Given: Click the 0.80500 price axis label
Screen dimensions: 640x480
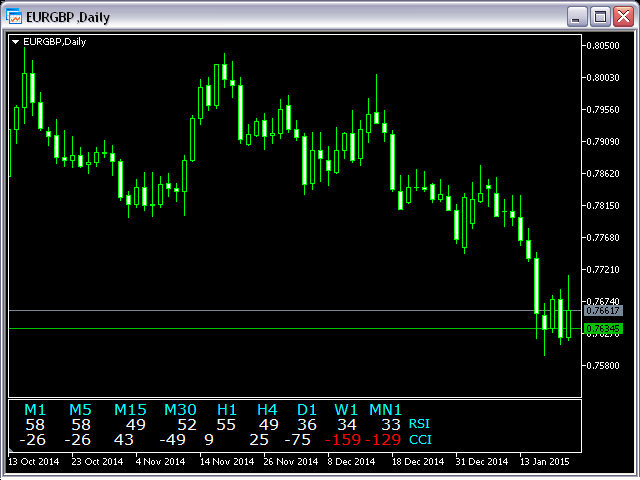Looking at the screenshot, I should 603,46.
